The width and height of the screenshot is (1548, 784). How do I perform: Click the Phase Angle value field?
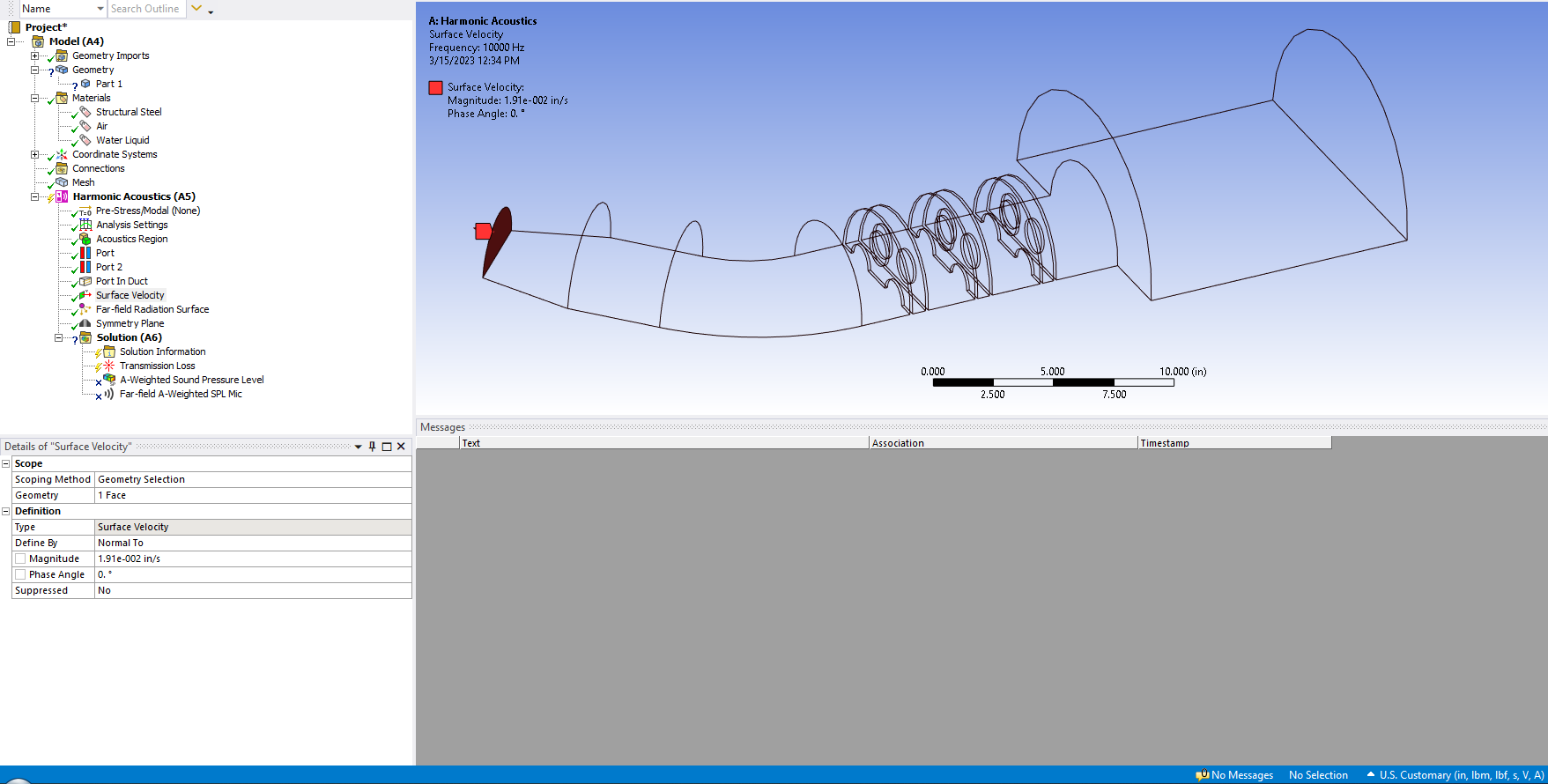coord(253,574)
